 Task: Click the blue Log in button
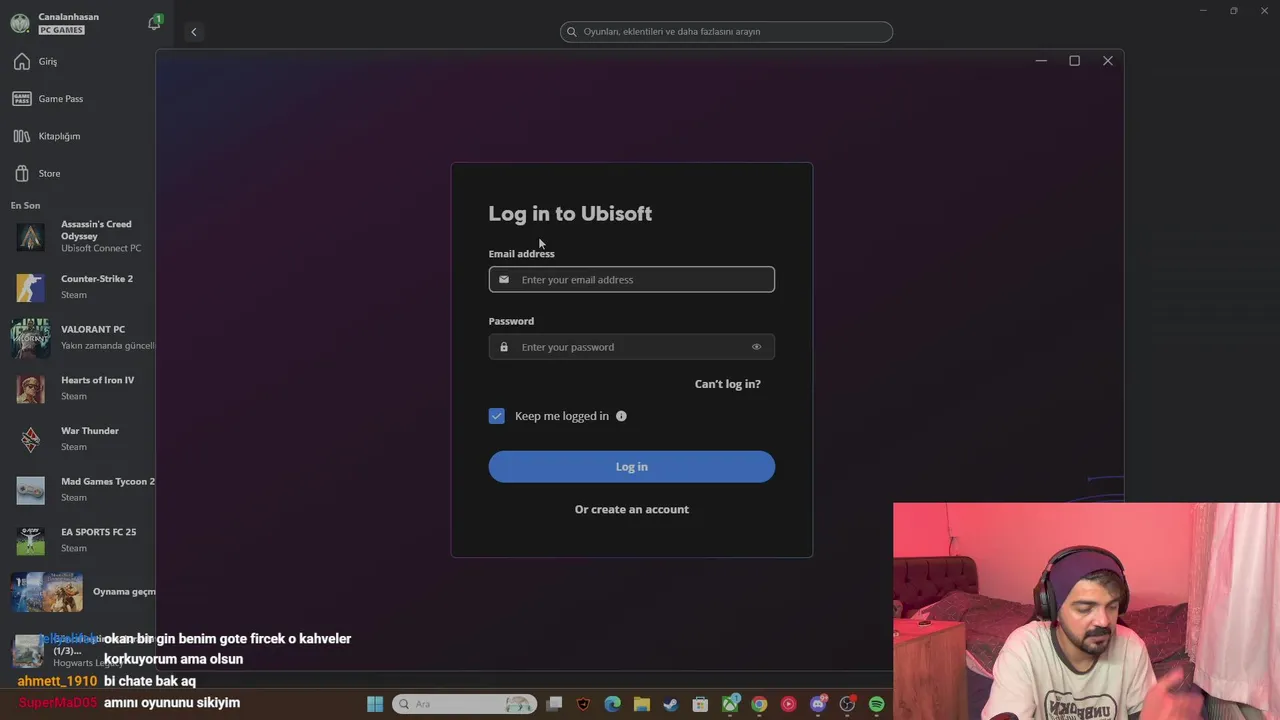point(631,467)
